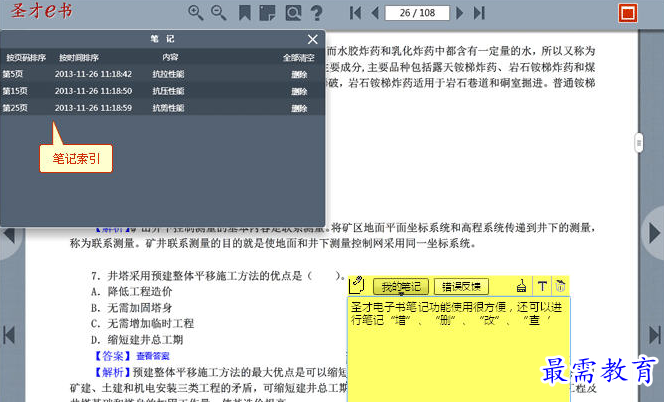Jump to last page with right edge icon

654,335
